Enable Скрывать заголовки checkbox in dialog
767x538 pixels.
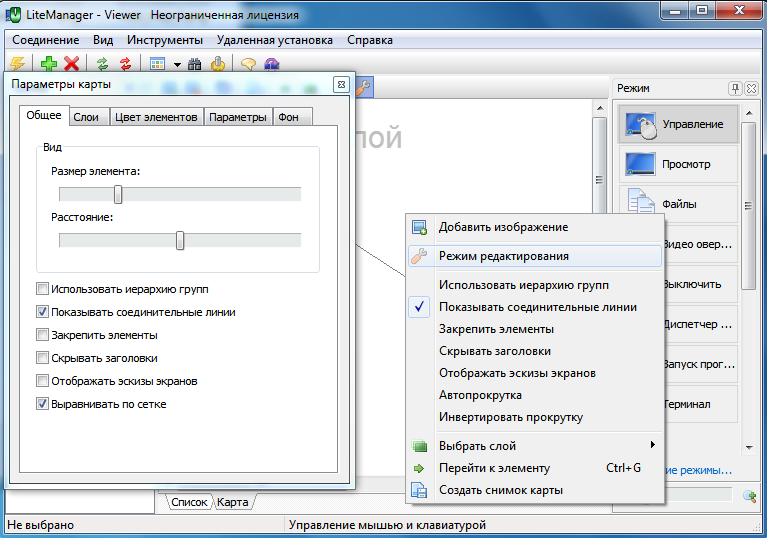point(43,358)
